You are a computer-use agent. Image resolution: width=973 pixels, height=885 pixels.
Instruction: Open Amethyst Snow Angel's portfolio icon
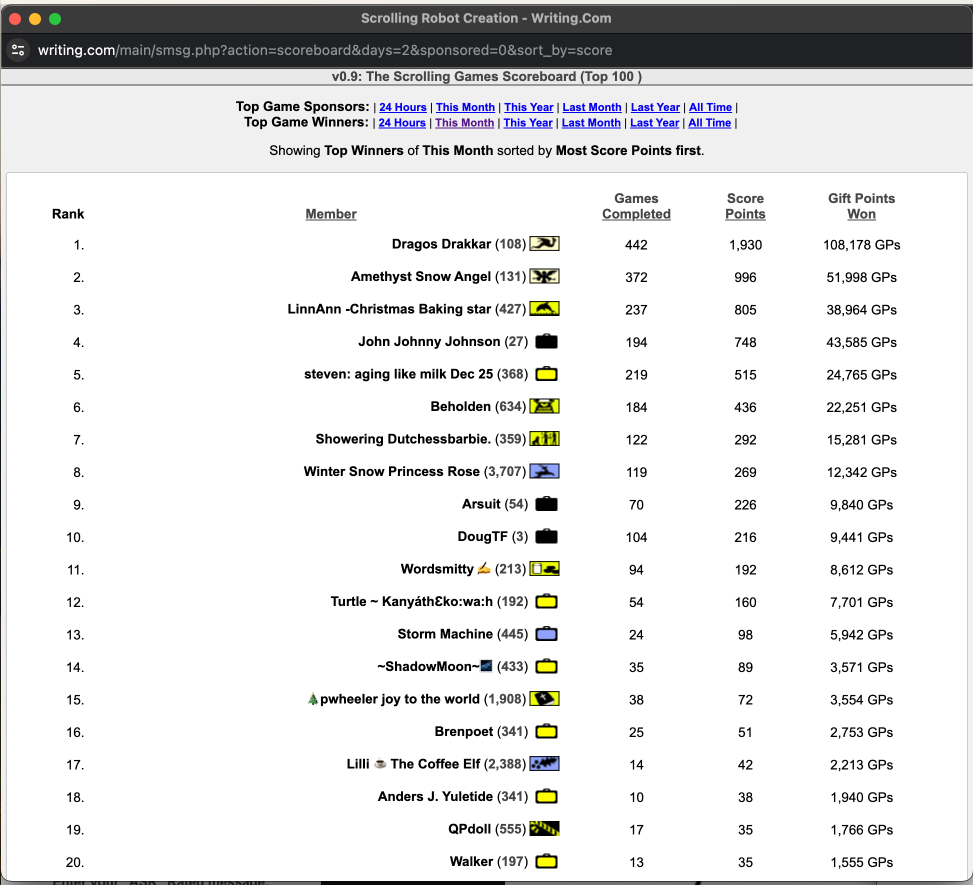click(x=544, y=277)
